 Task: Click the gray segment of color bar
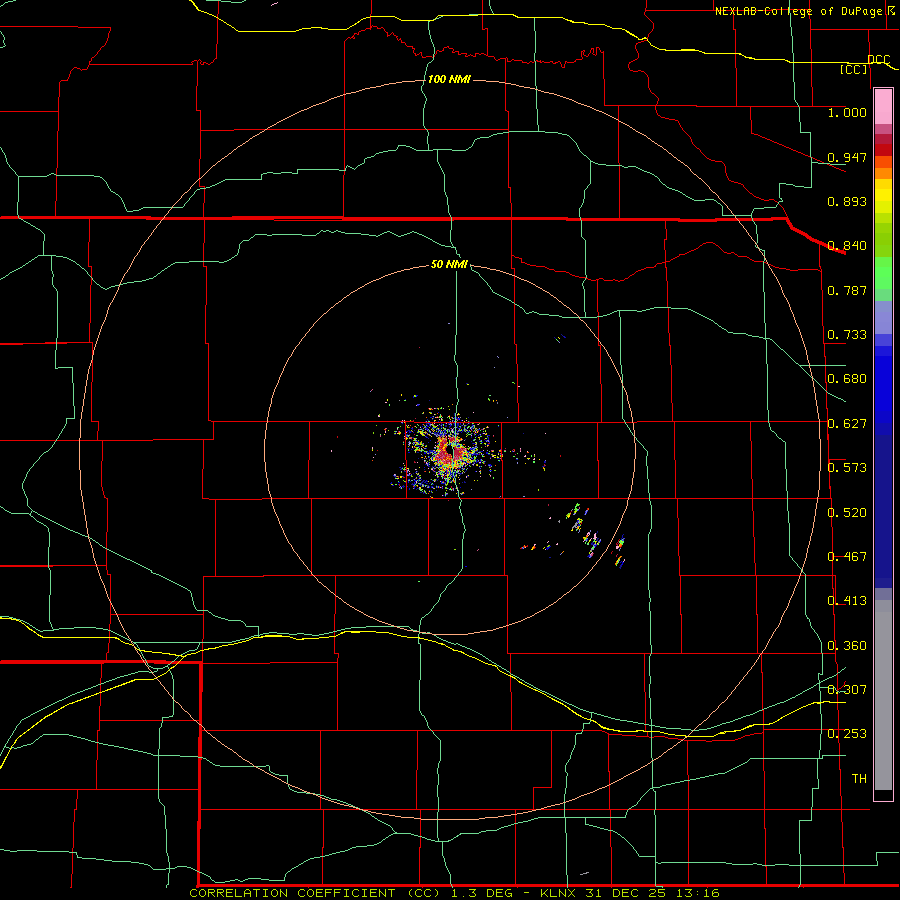coord(883,695)
